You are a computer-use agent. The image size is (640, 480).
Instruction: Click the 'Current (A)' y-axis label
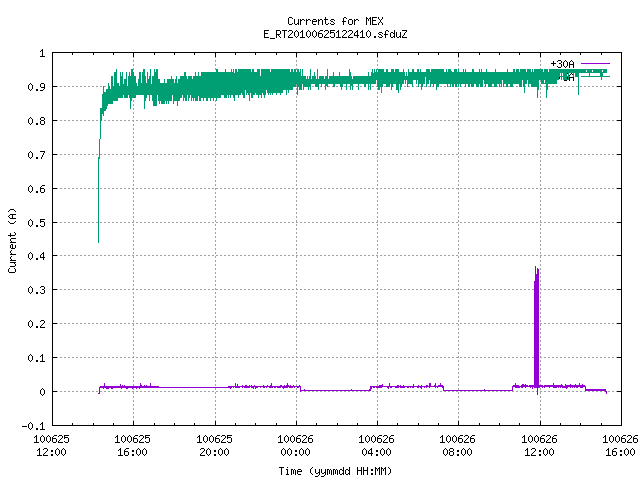12,240
